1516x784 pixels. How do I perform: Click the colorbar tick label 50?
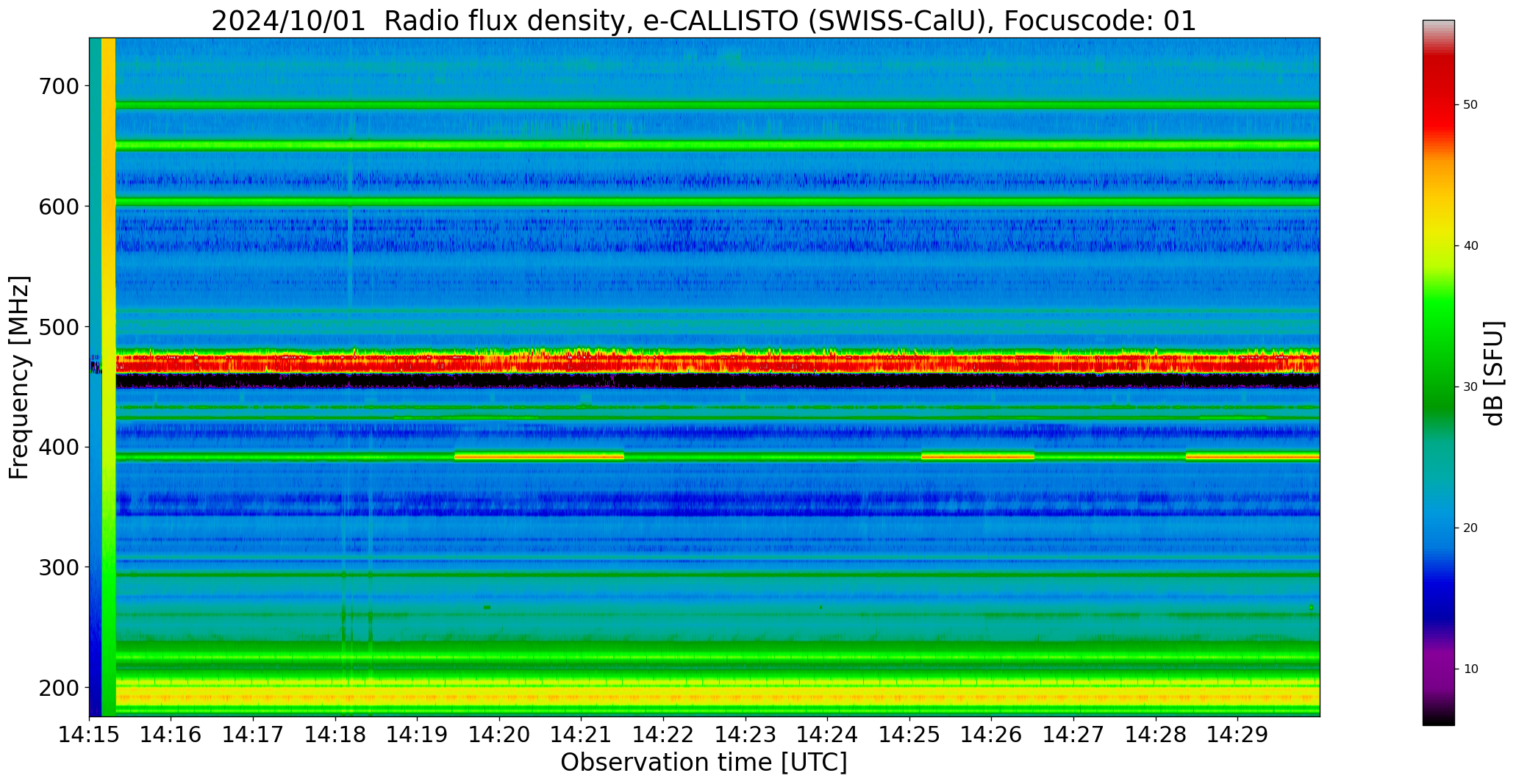coord(1470,105)
